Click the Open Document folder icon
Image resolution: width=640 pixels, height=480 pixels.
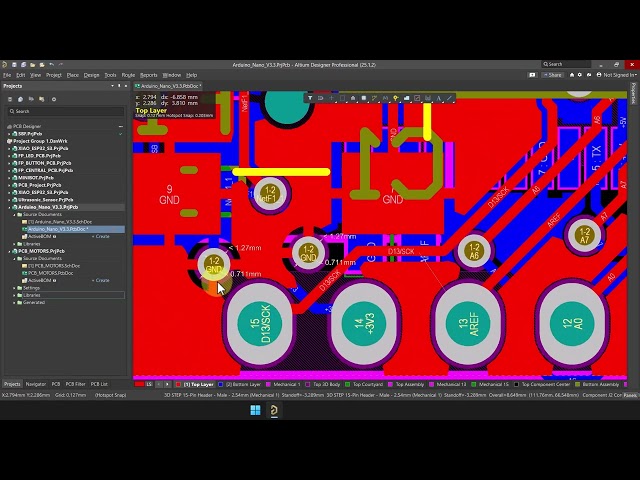[33, 64]
